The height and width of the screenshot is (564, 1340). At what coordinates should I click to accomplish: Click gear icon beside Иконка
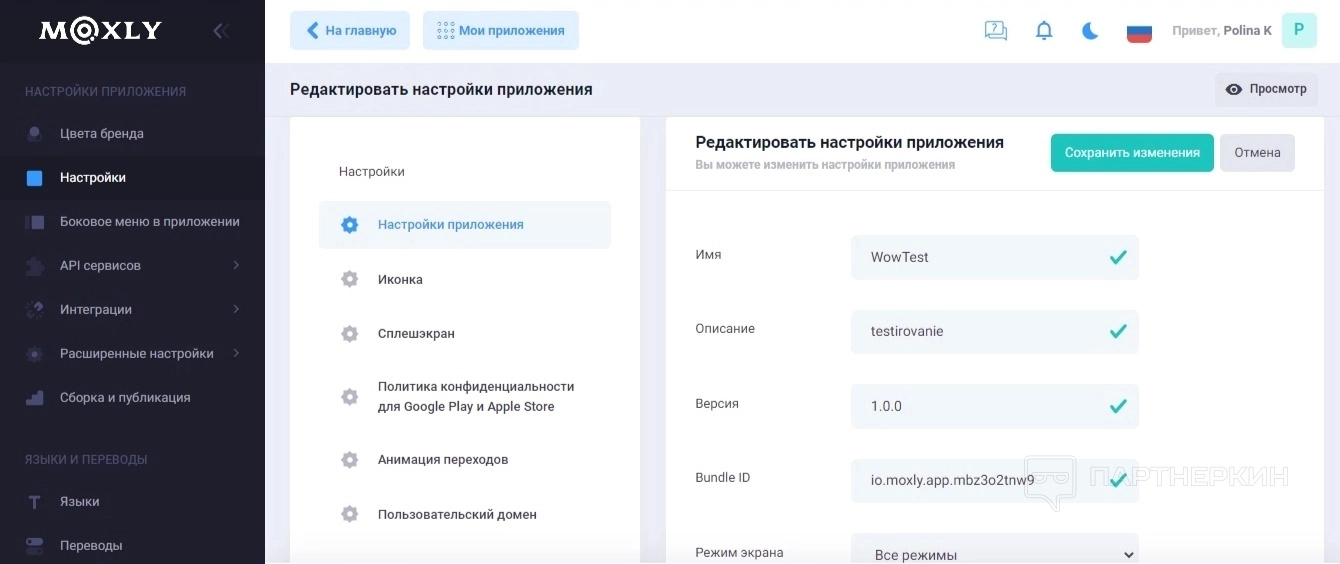(x=349, y=279)
